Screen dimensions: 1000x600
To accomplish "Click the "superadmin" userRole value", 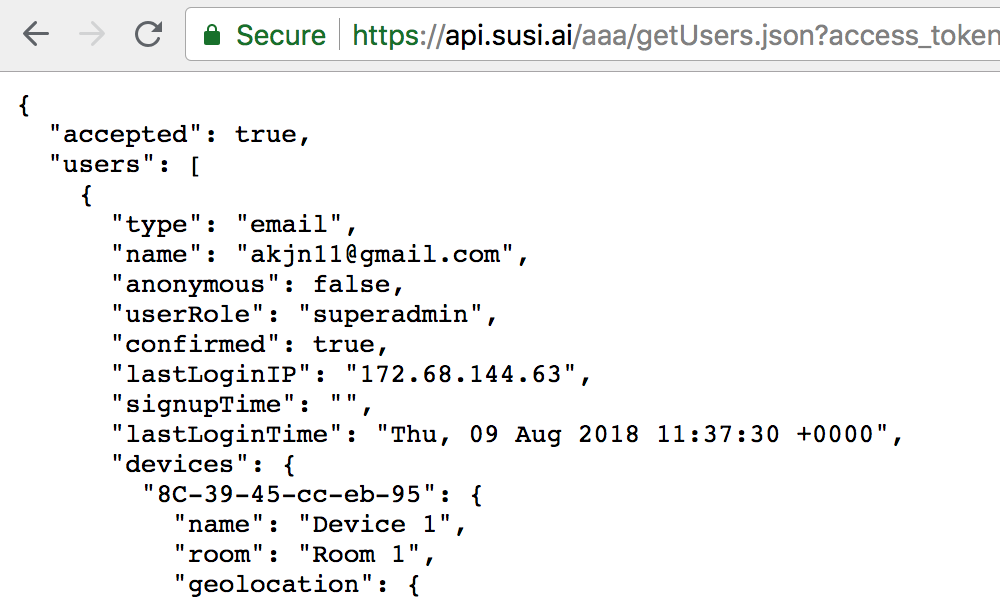I will tap(391, 314).
